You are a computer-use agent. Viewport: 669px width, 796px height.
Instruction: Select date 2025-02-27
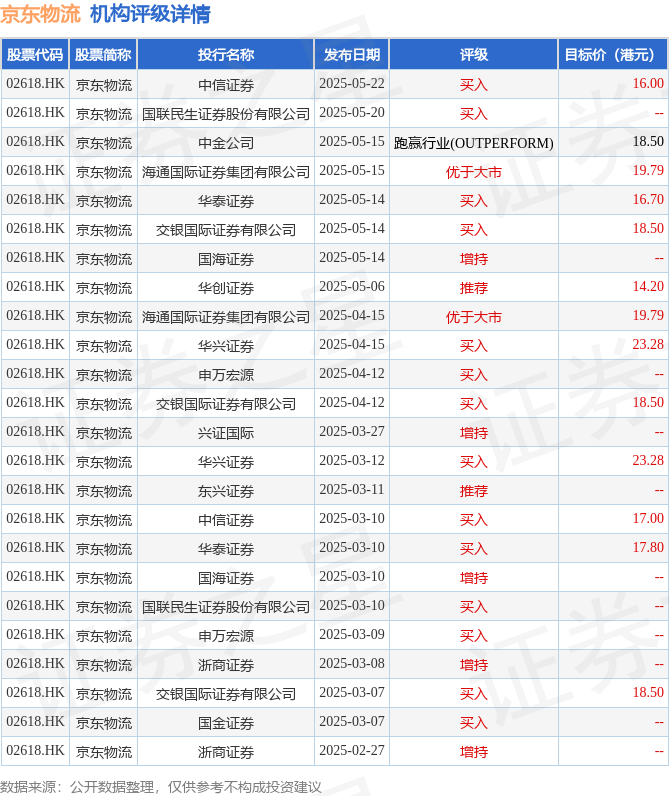(x=352, y=750)
